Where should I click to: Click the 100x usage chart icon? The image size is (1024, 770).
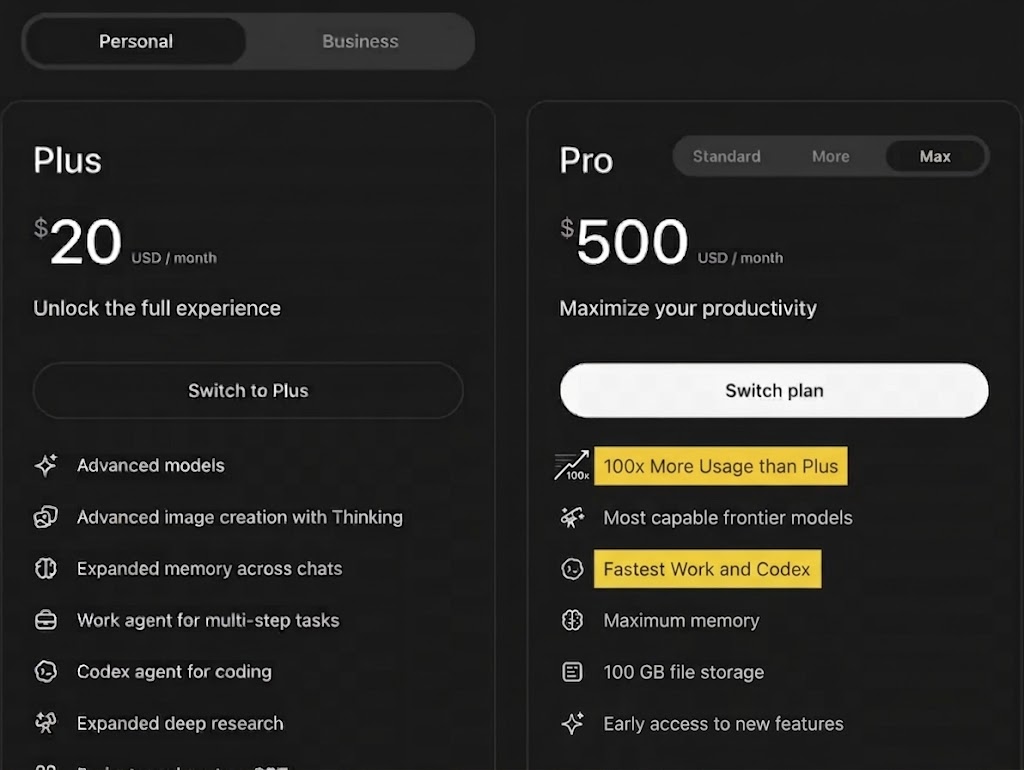572,466
